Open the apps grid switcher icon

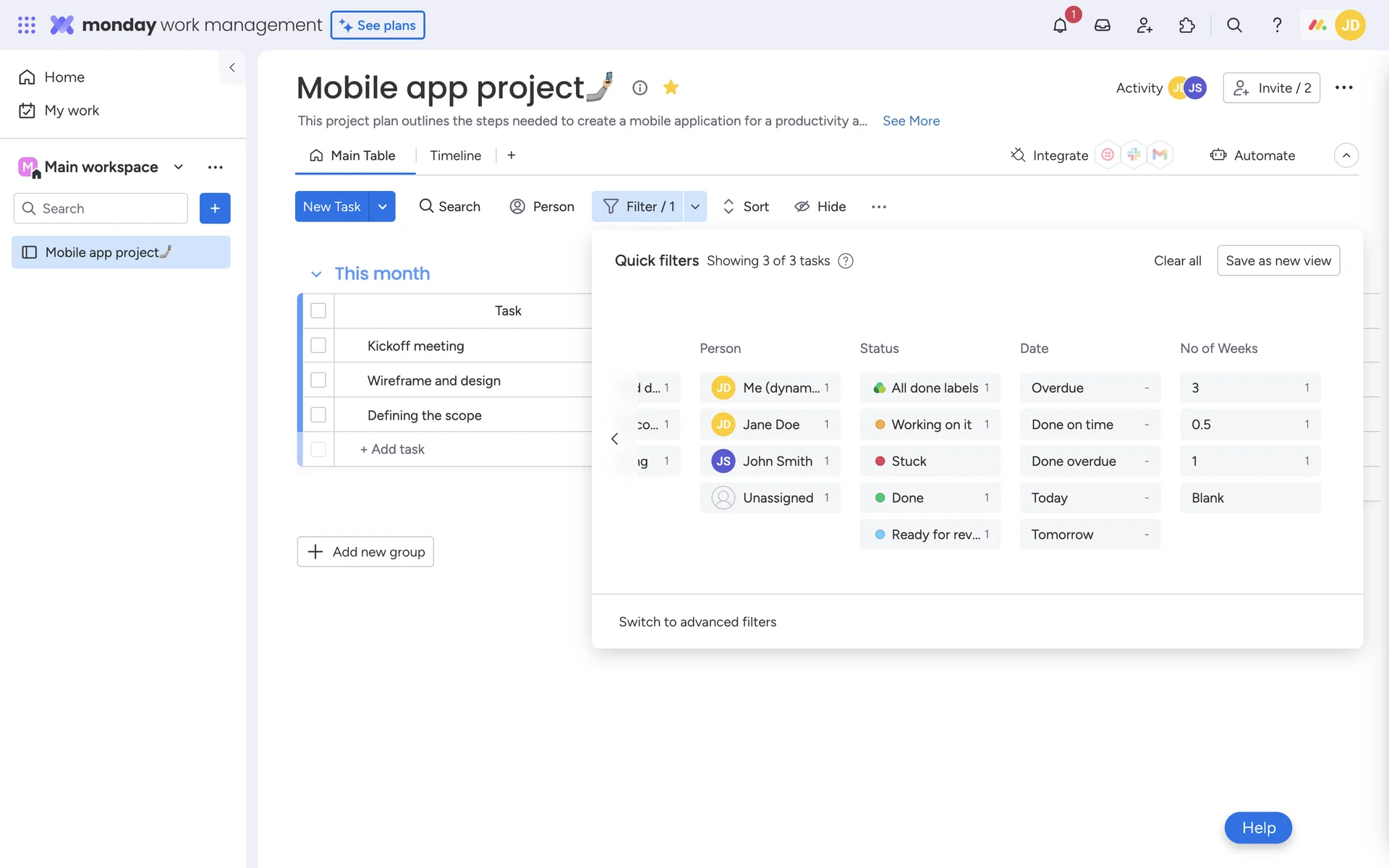[x=26, y=25]
